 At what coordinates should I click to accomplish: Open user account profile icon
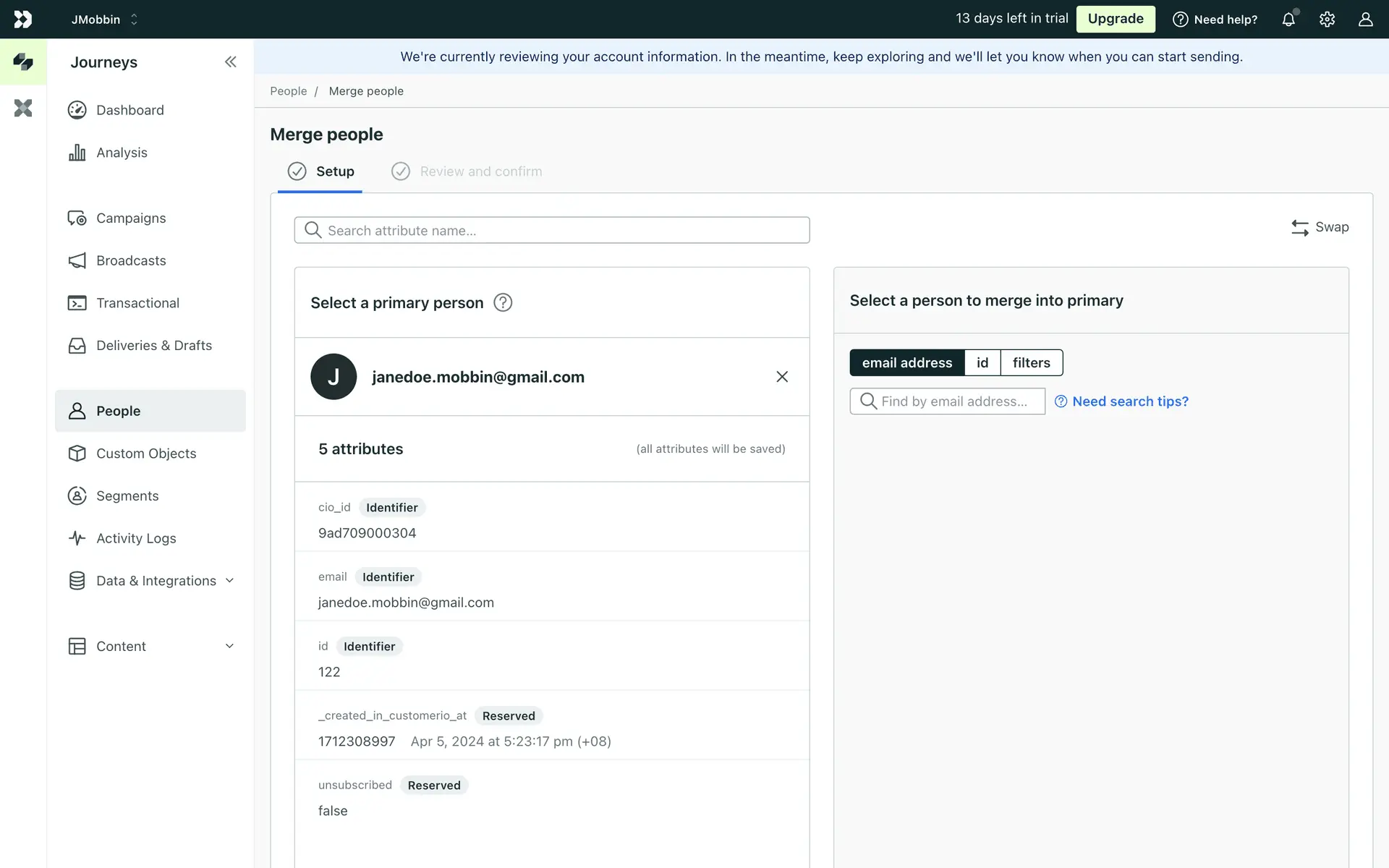click(x=1365, y=20)
